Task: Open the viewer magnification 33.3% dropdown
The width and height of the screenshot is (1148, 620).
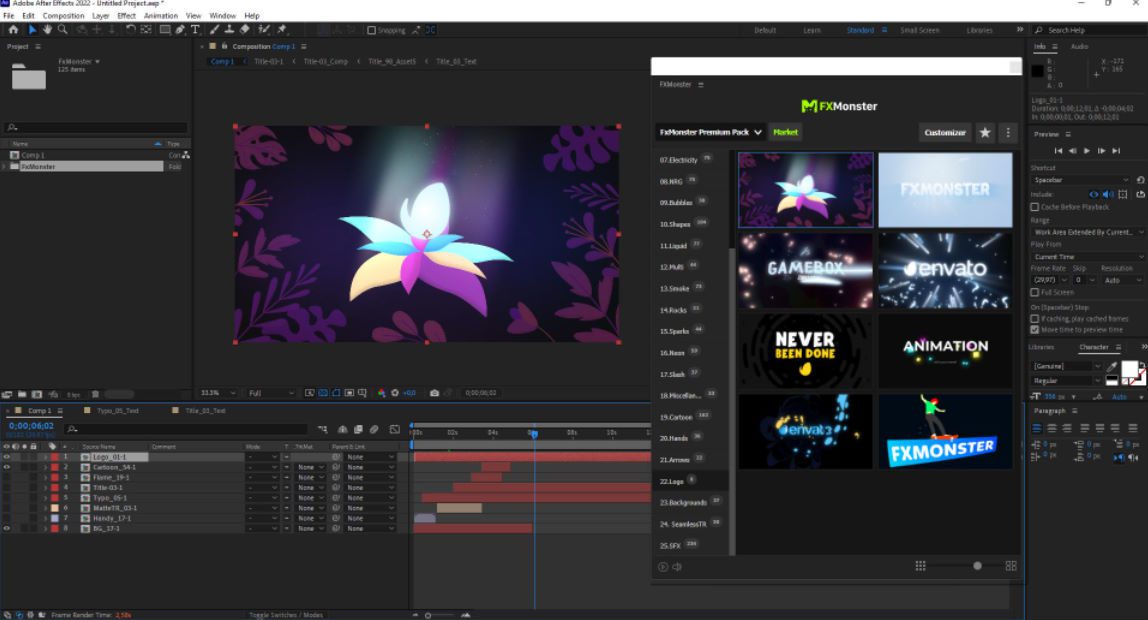Action: click(x=219, y=393)
